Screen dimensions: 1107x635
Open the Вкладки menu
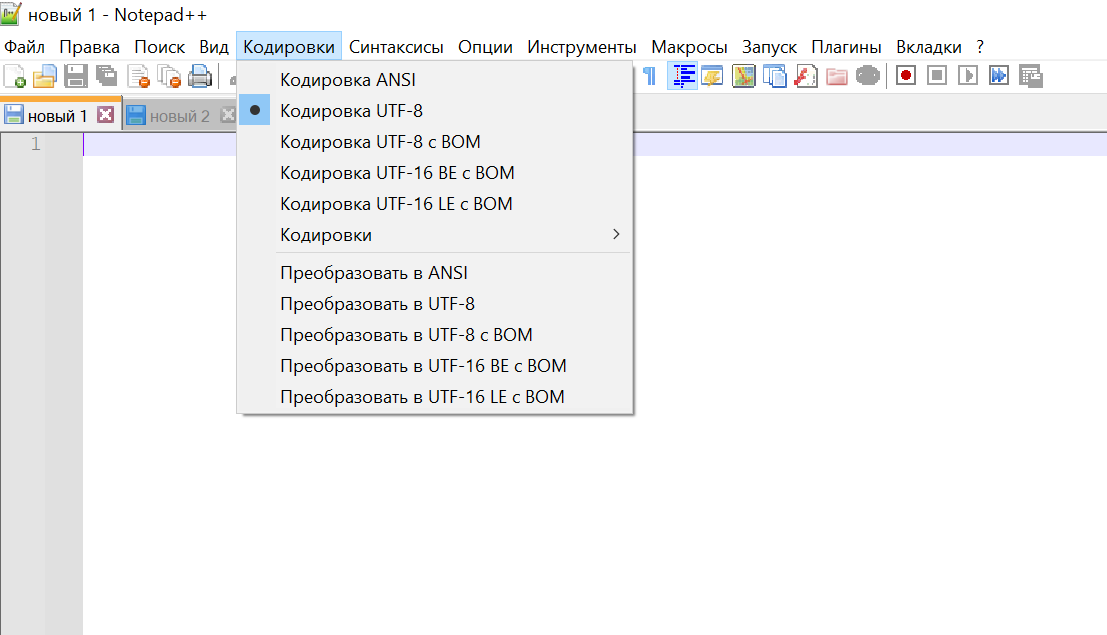929,47
